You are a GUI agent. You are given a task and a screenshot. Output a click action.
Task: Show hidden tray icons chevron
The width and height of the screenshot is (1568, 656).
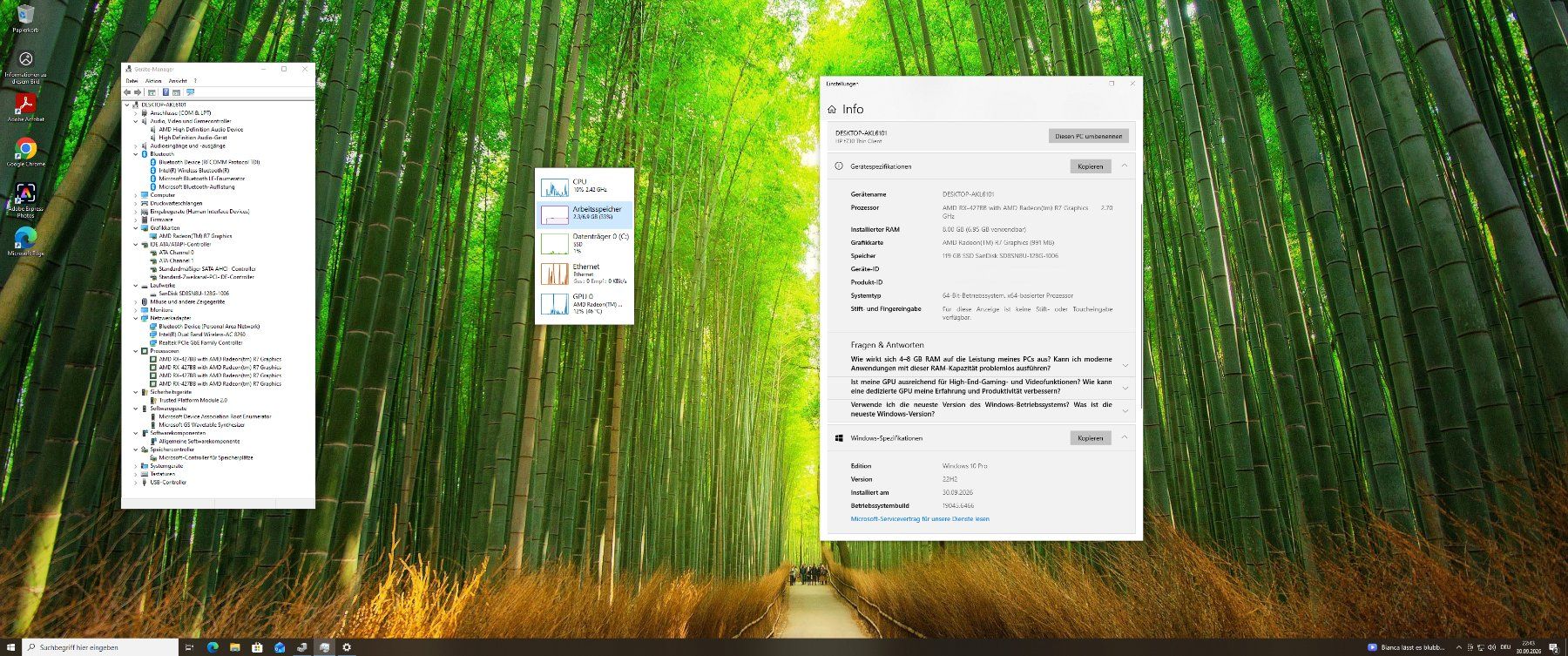1459,647
